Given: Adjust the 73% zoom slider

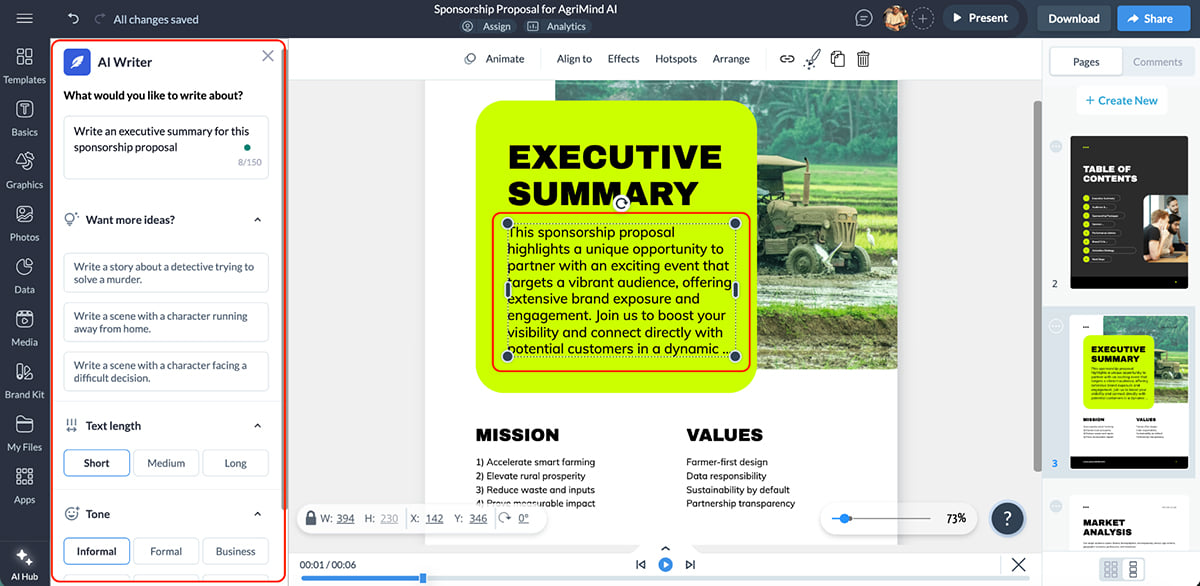Looking at the screenshot, I should (845, 518).
